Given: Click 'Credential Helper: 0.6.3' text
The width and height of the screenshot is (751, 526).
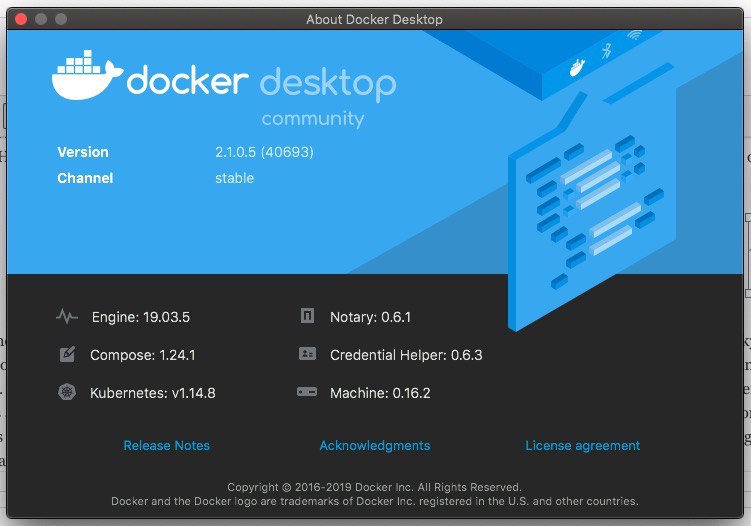Looking at the screenshot, I should tap(406, 355).
